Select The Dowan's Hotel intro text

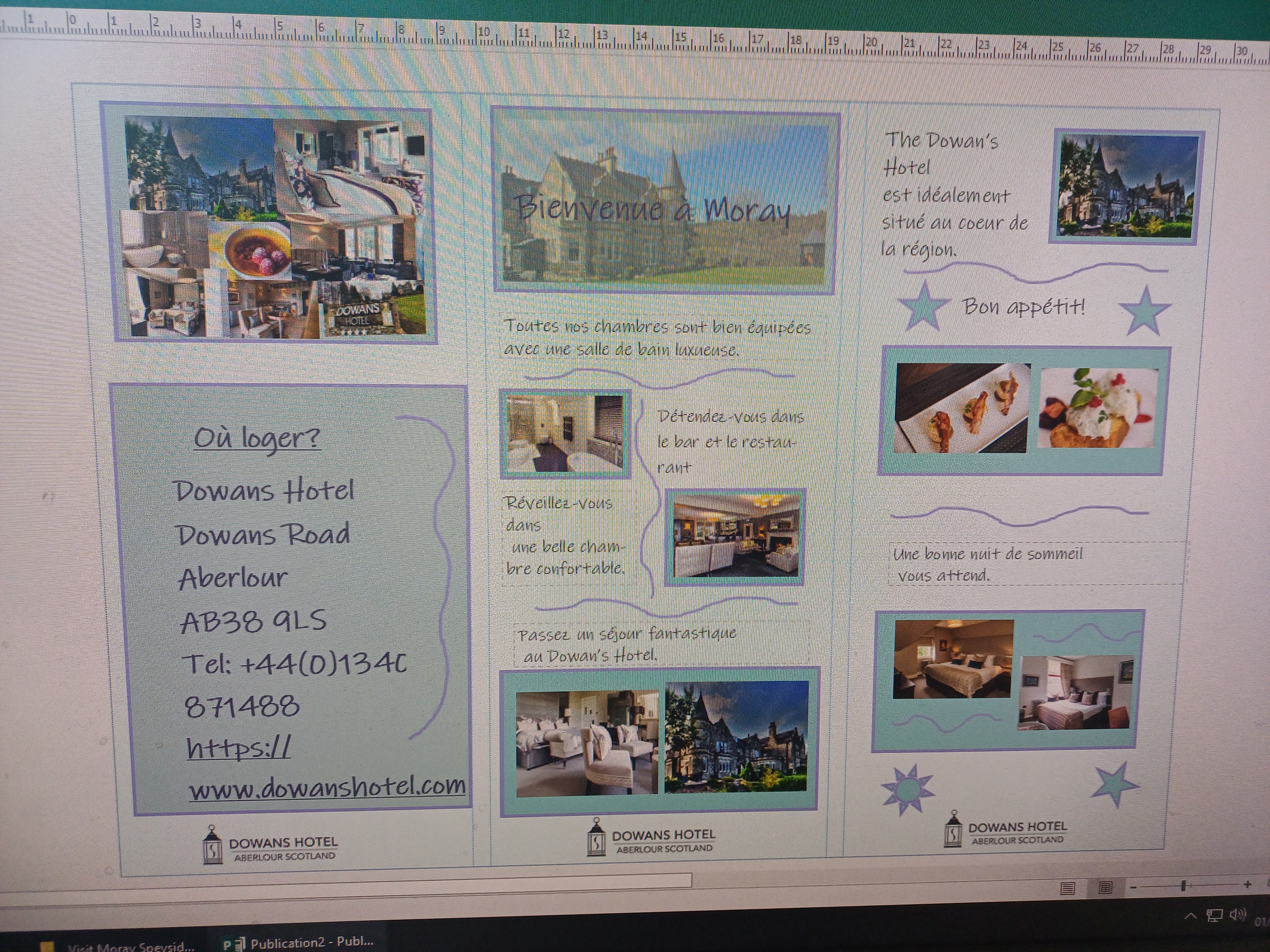coord(954,195)
